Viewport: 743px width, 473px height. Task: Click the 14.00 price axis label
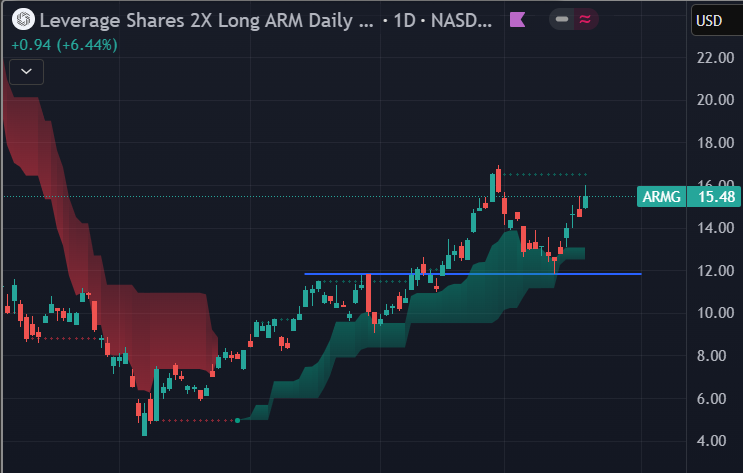tap(715, 228)
